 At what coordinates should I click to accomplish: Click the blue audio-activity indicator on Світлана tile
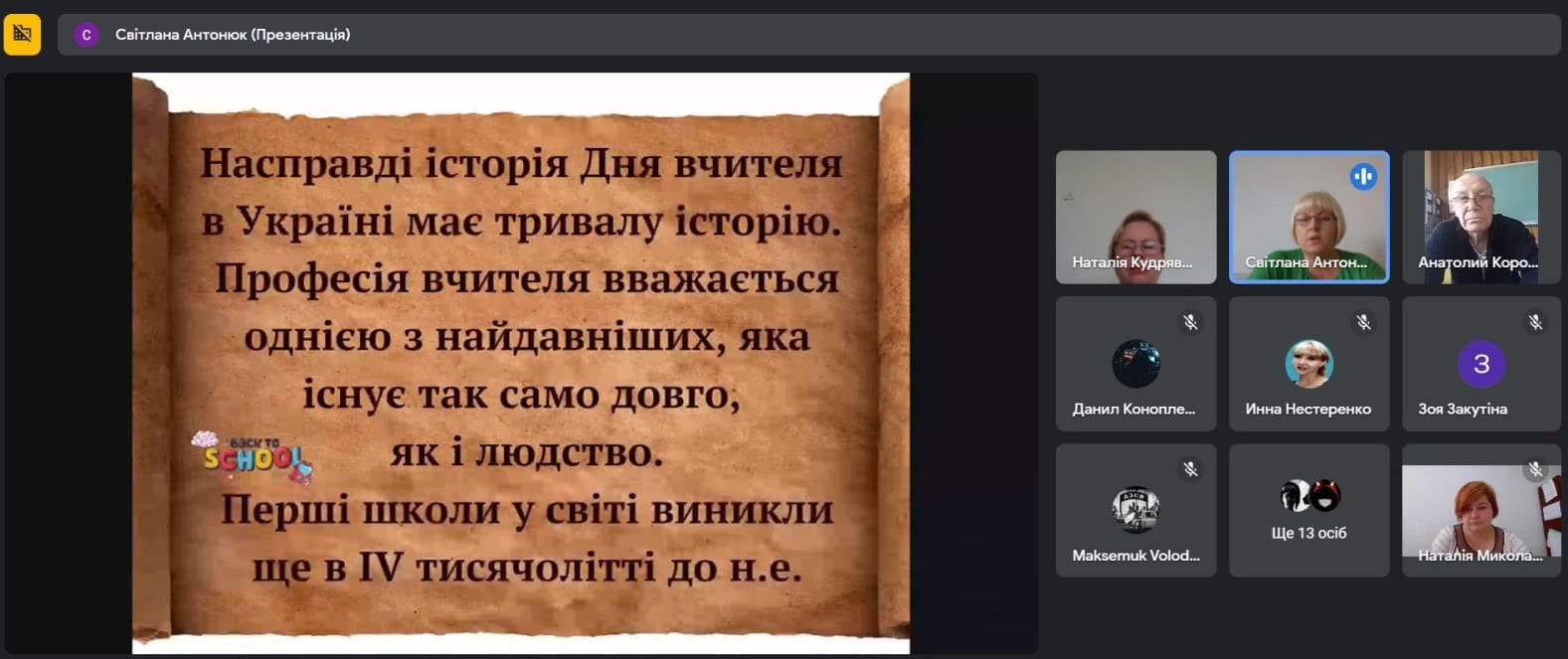tap(1363, 177)
